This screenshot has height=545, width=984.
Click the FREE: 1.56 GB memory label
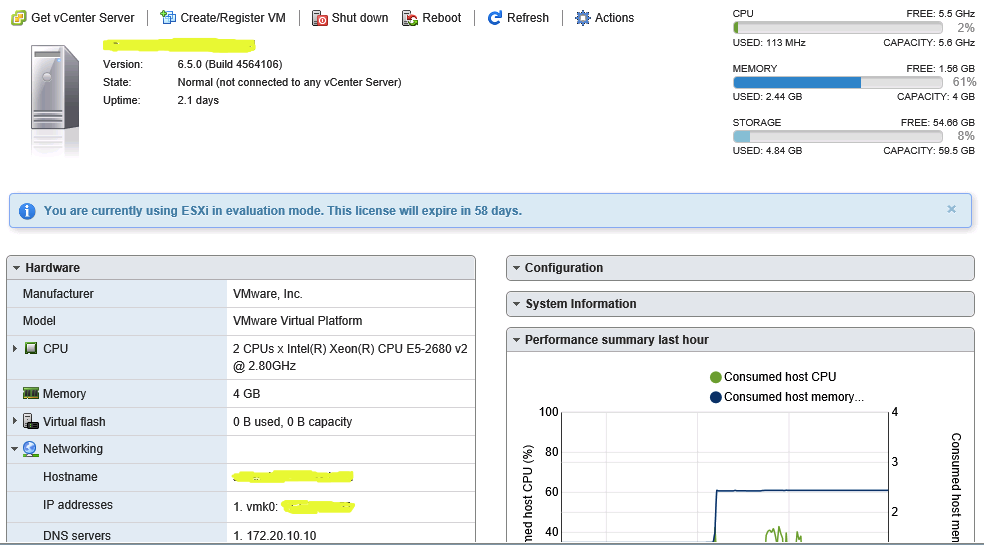(940, 68)
